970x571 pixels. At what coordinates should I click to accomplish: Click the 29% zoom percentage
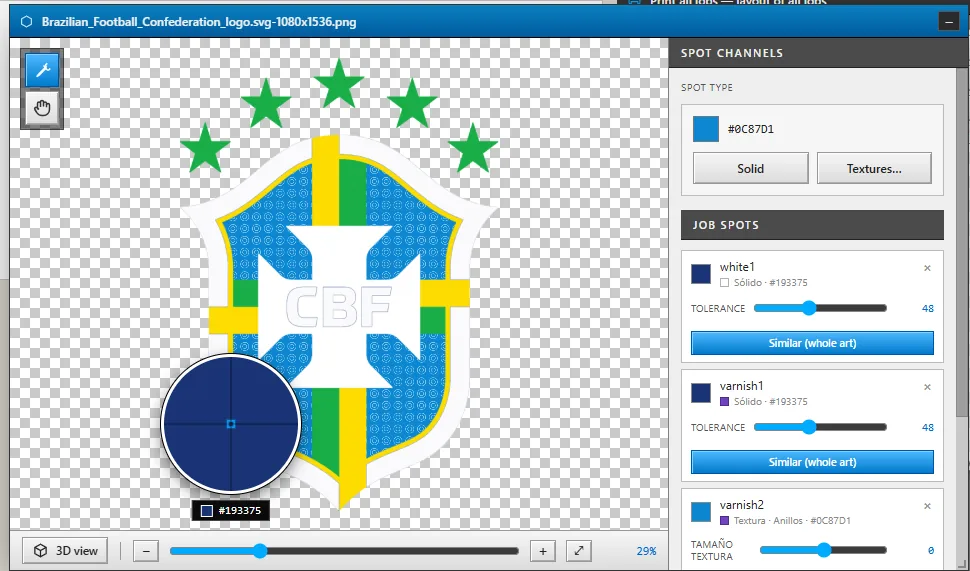click(646, 551)
